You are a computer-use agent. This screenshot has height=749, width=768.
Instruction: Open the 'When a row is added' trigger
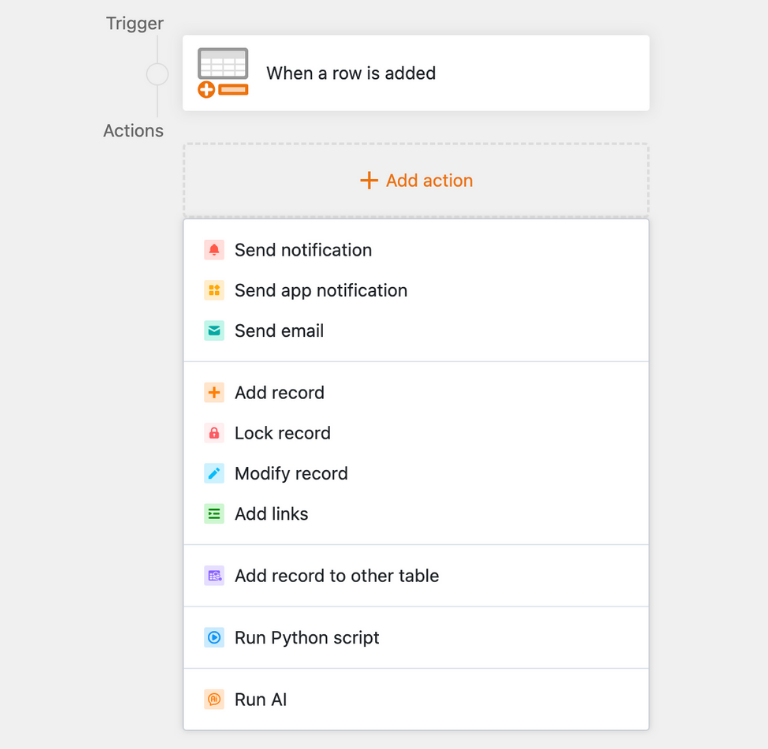(351, 73)
